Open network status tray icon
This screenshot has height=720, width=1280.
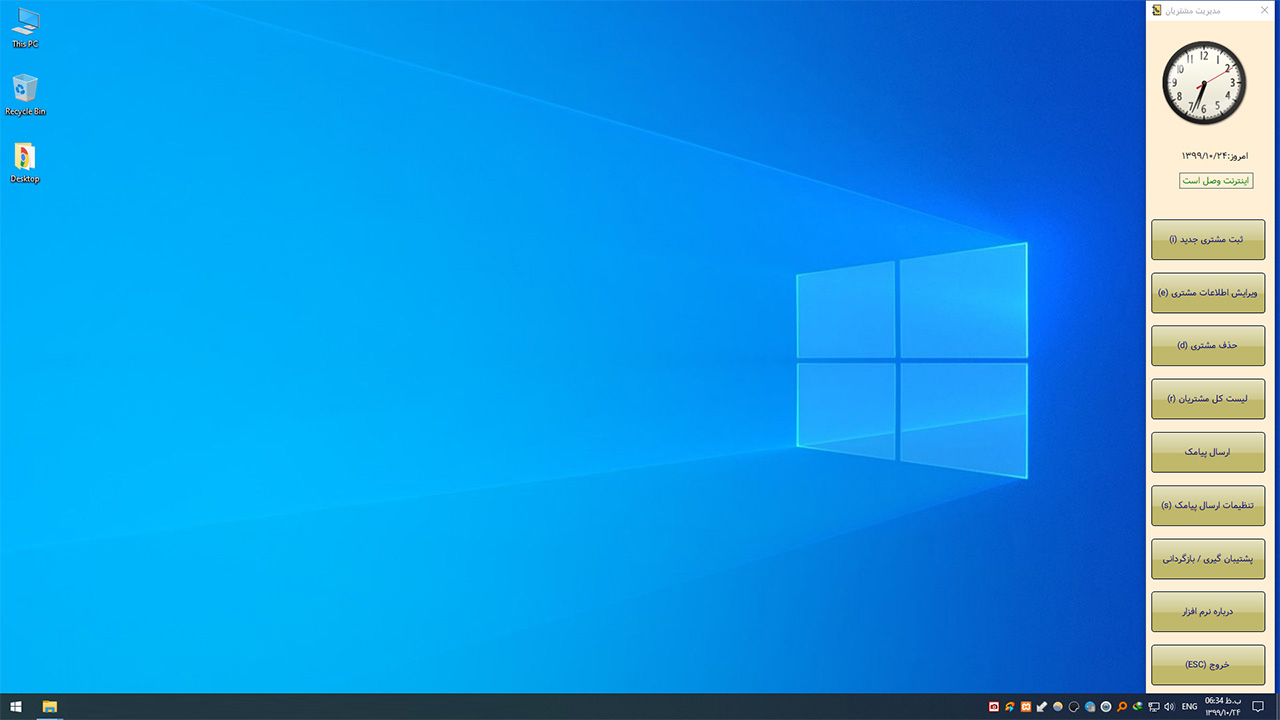click(x=1153, y=707)
